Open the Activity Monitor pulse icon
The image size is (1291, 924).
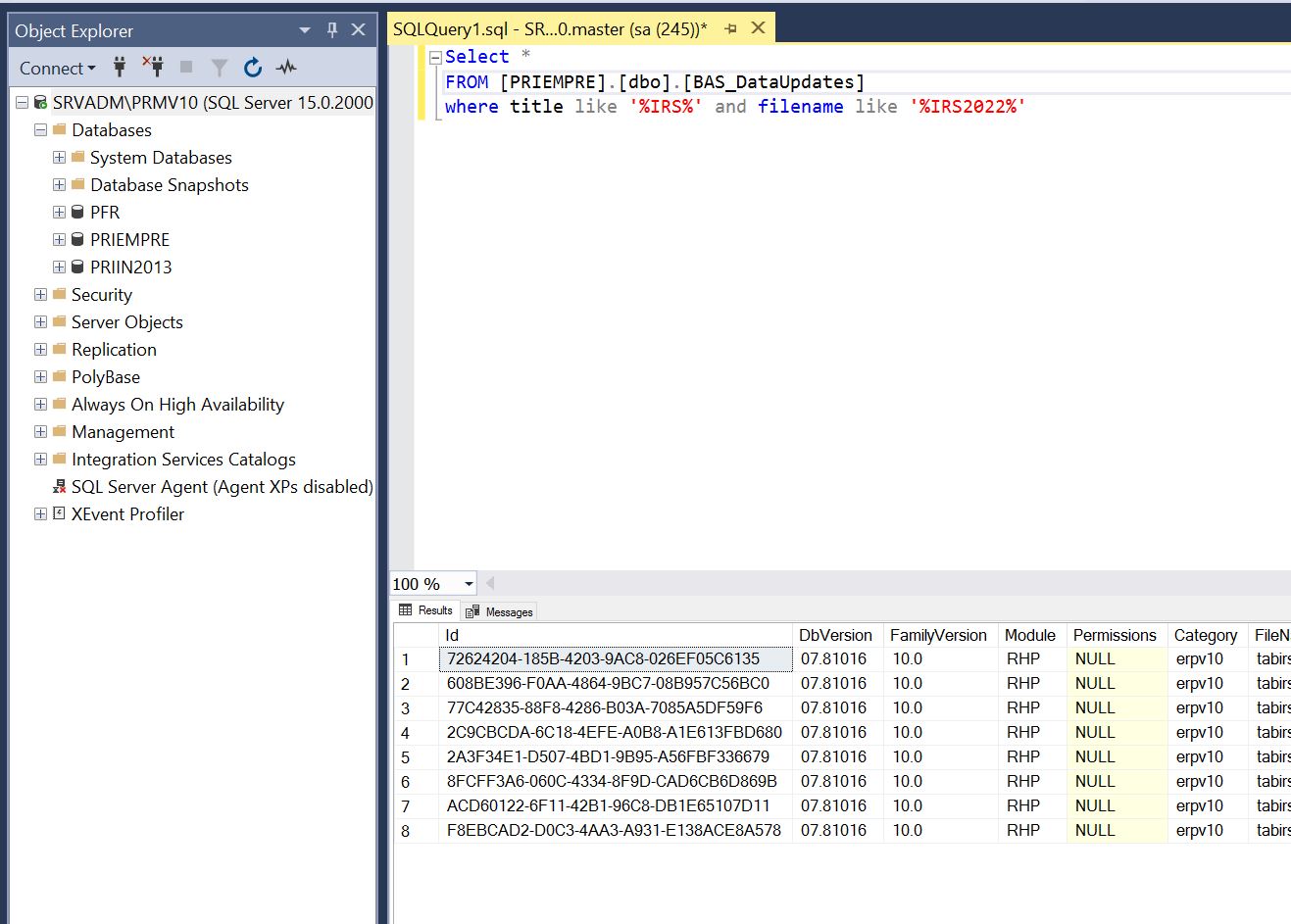point(286,68)
